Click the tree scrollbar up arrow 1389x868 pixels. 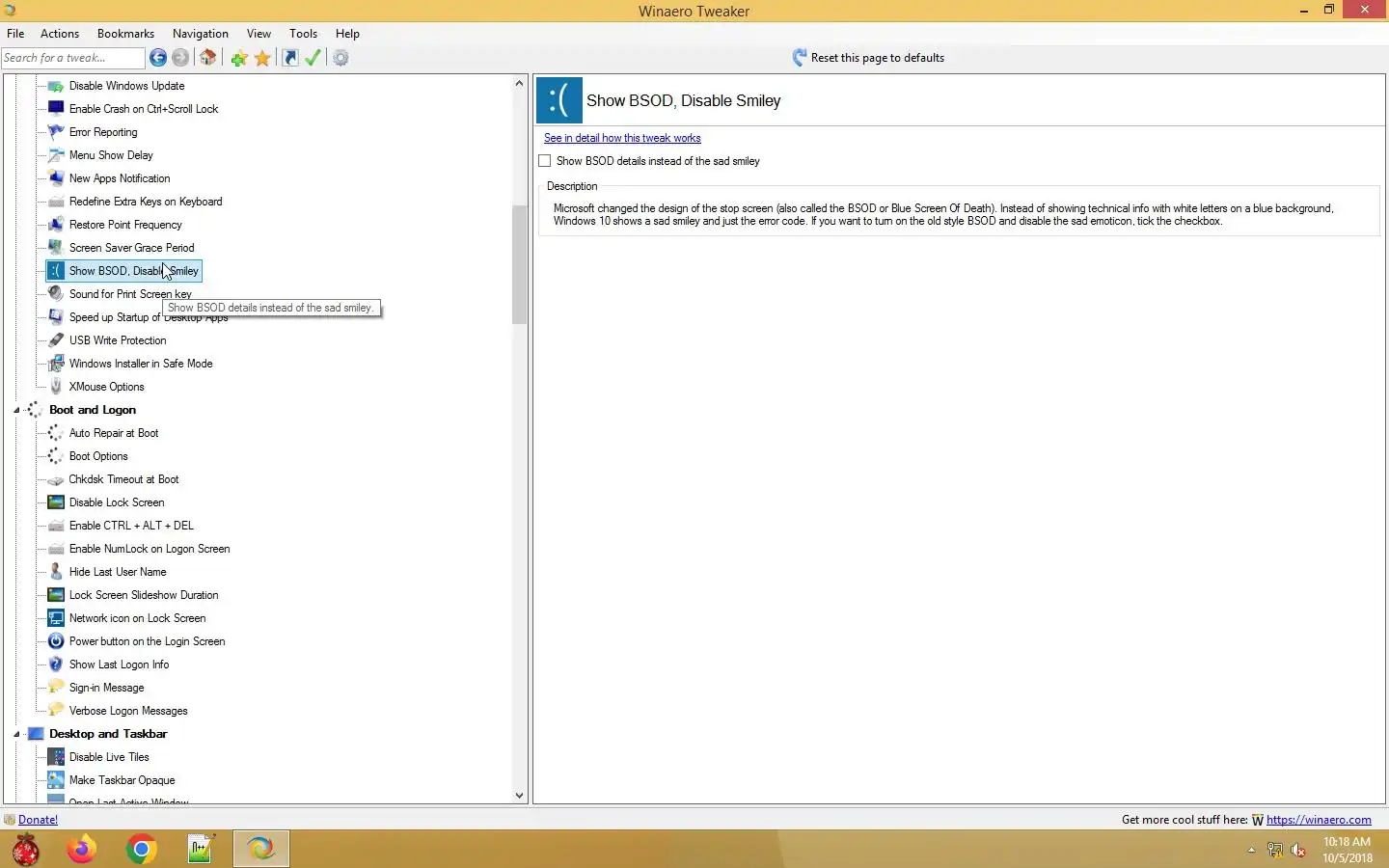click(520, 84)
